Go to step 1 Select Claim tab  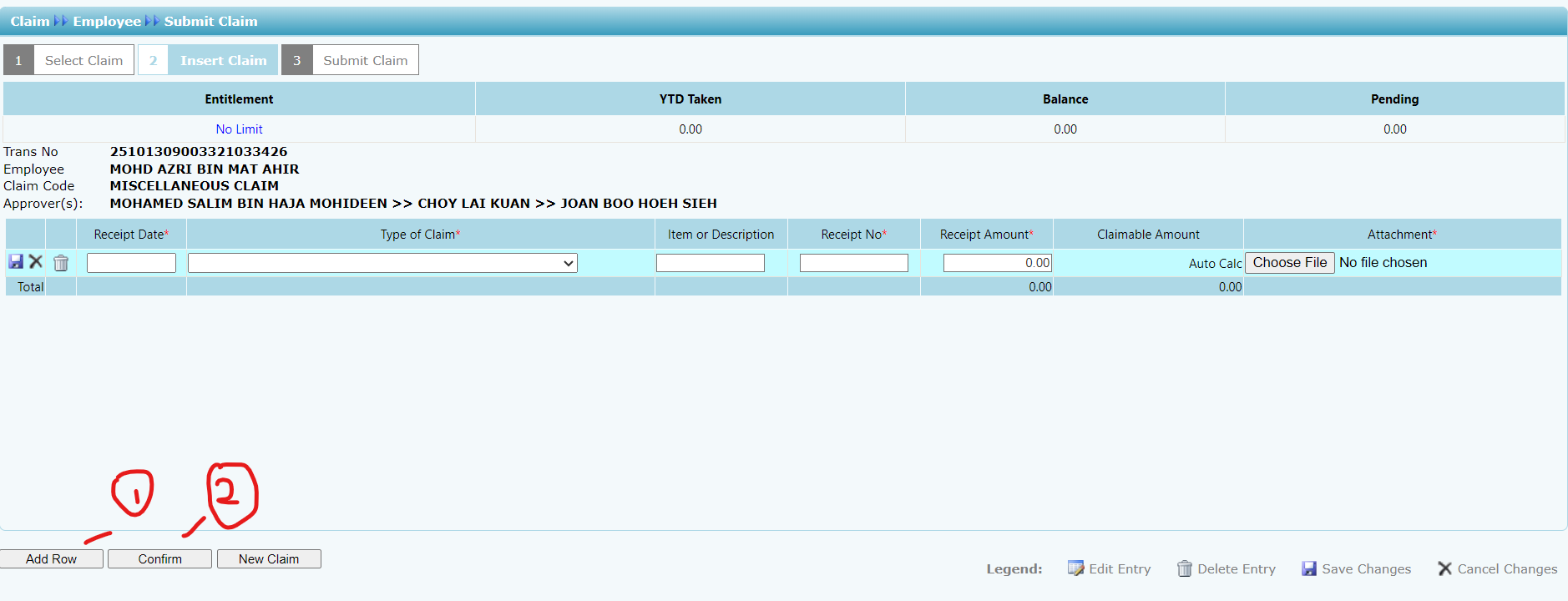point(83,60)
